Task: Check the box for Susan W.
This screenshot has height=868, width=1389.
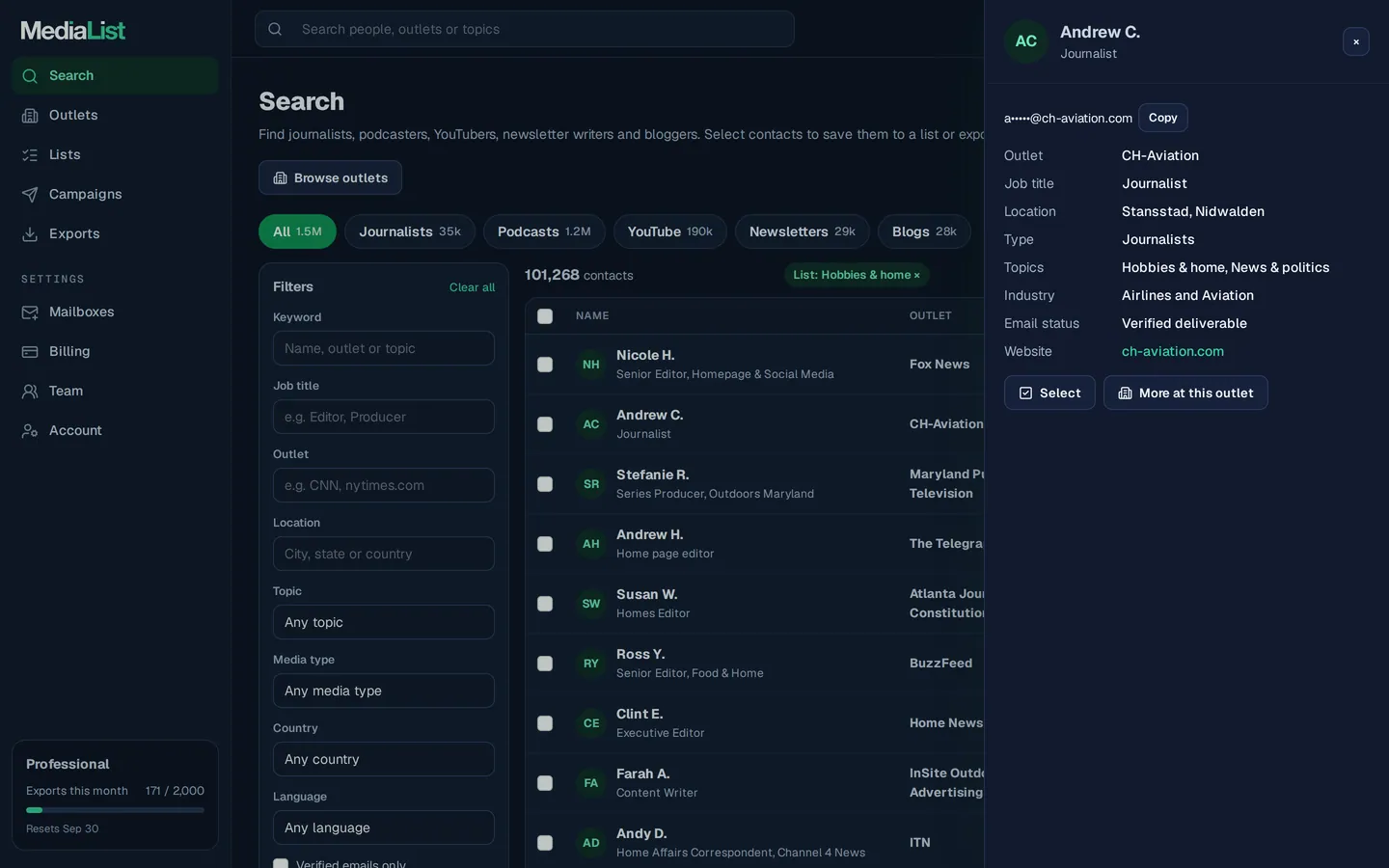Action: (x=545, y=604)
